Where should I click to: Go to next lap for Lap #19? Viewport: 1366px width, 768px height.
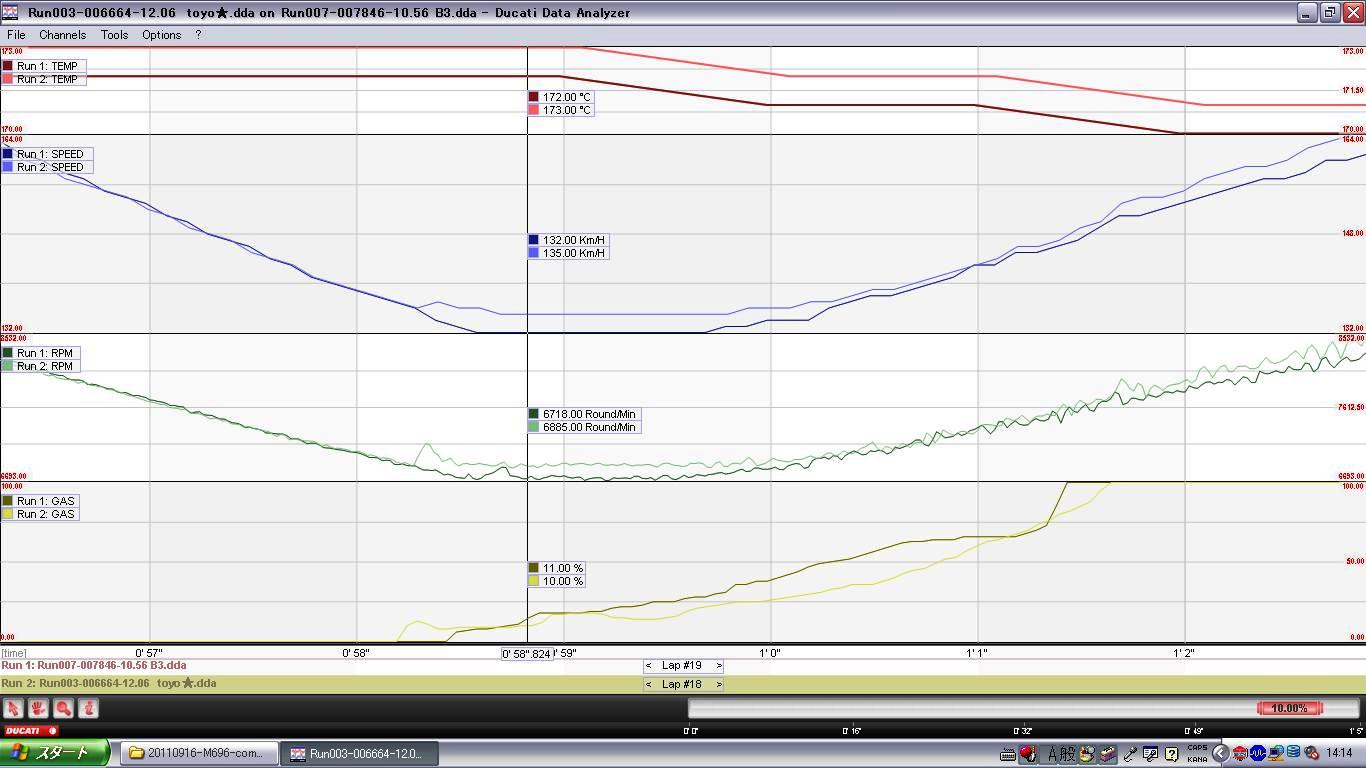coord(718,666)
